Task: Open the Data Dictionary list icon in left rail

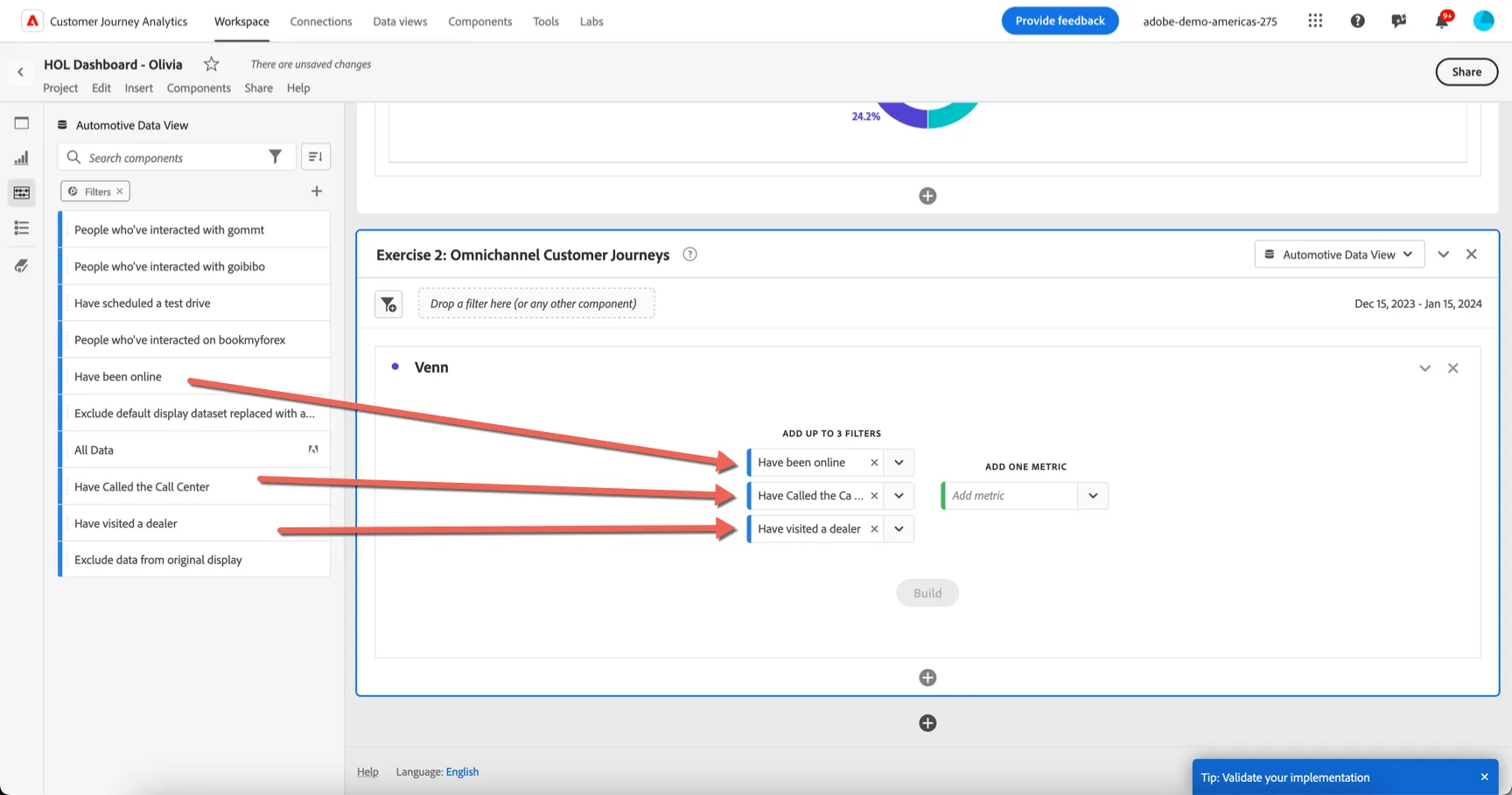Action: click(x=22, y=228)
